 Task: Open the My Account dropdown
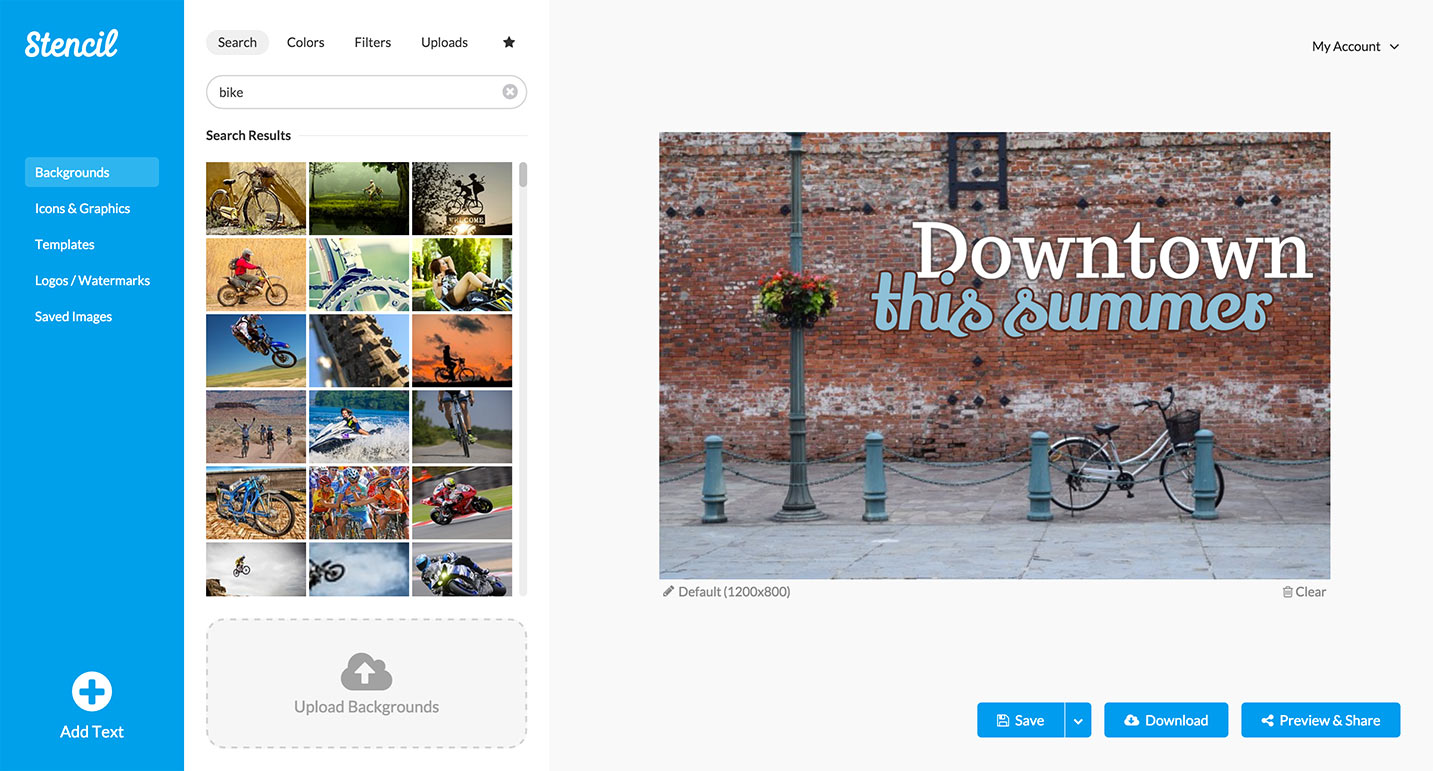pyautogui.click(x=1354, y=46)
